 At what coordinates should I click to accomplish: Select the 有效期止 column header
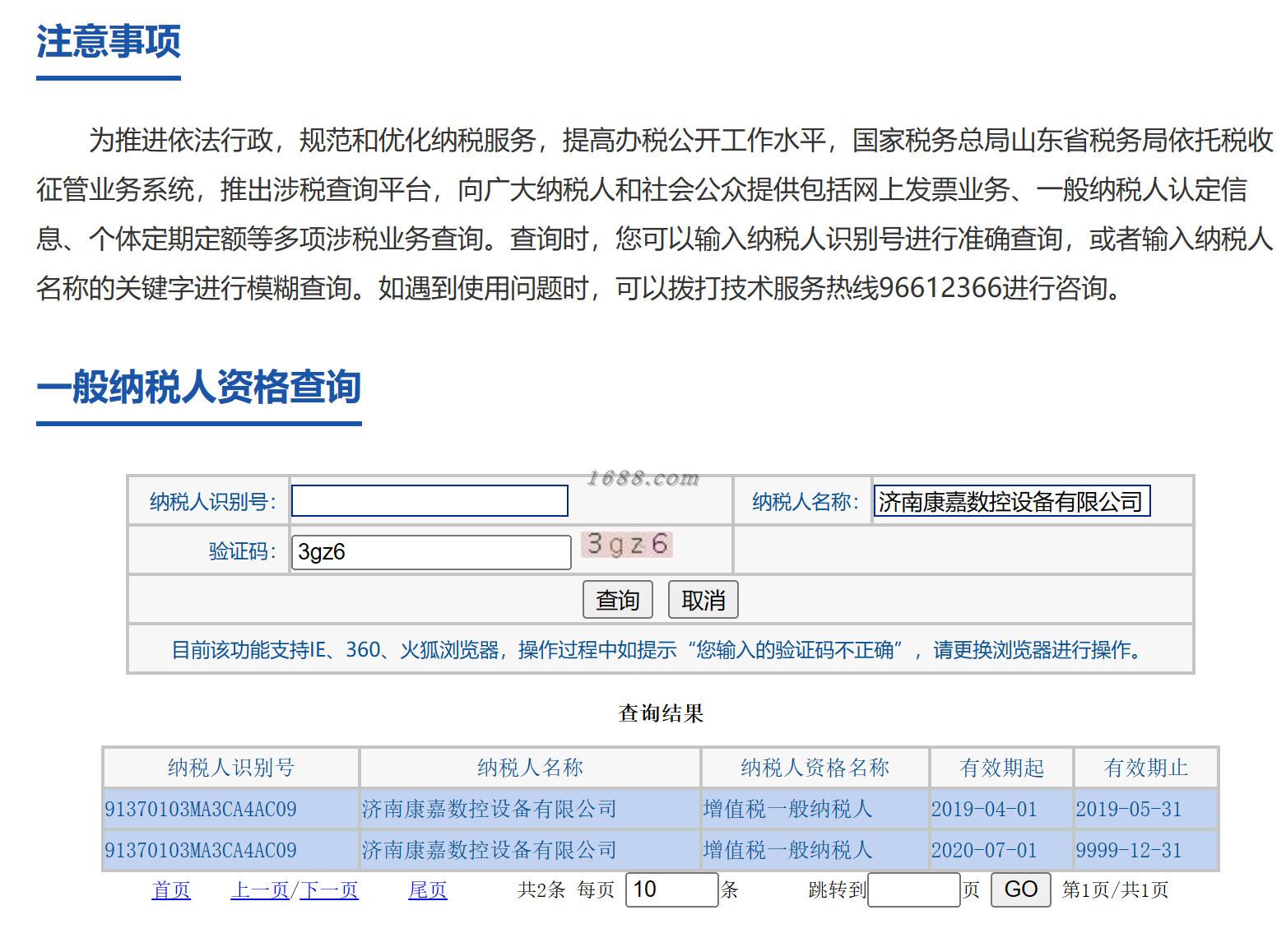(x=1146, y=768)
